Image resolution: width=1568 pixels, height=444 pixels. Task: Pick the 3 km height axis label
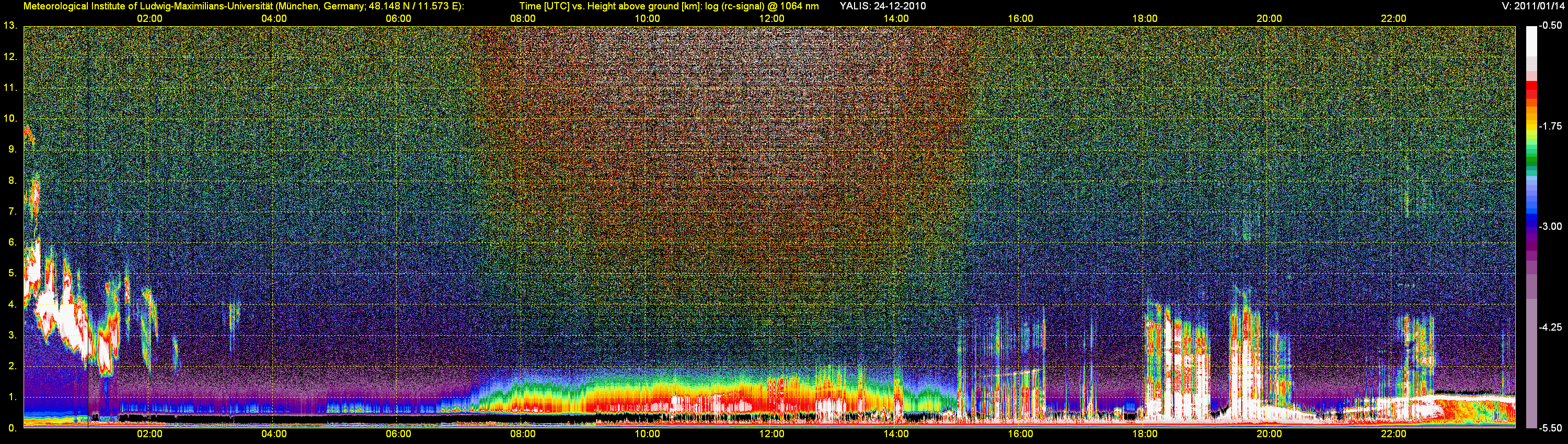(12, 335)
